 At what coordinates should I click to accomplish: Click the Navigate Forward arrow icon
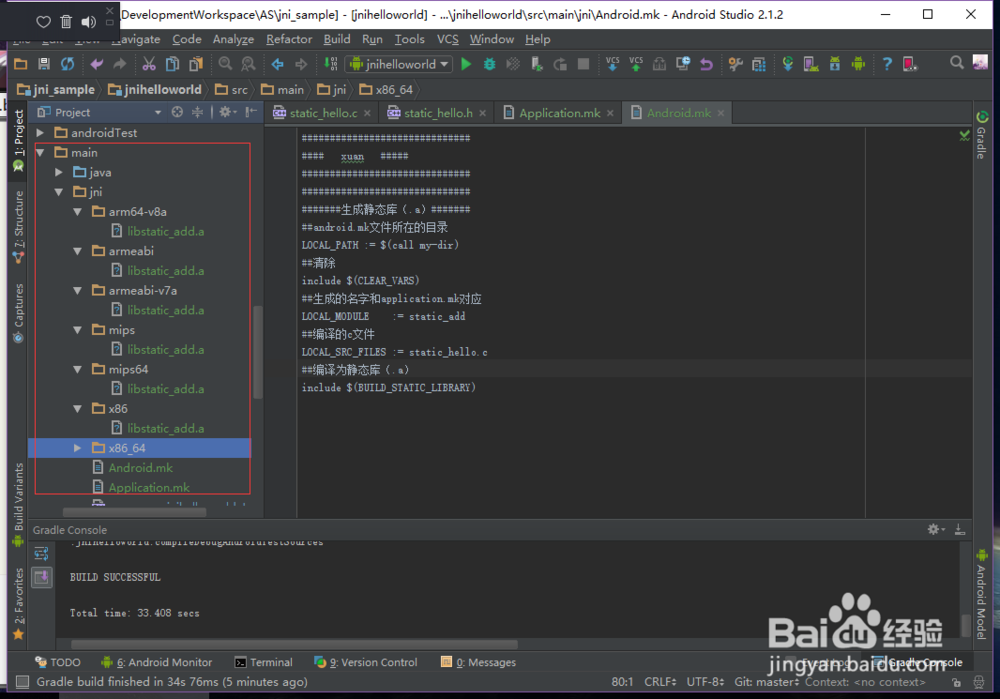pos(301,64)
